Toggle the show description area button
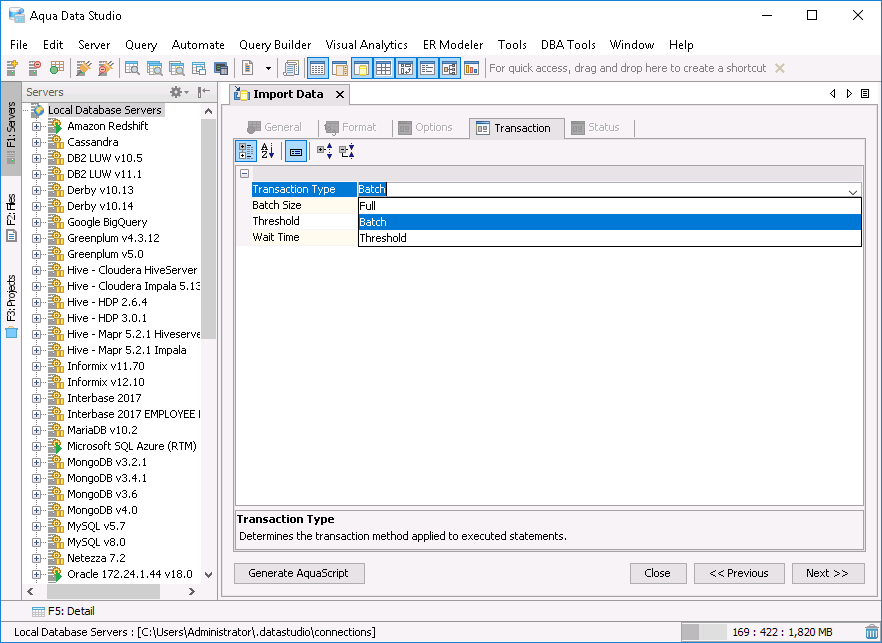 tap(296, 151)
